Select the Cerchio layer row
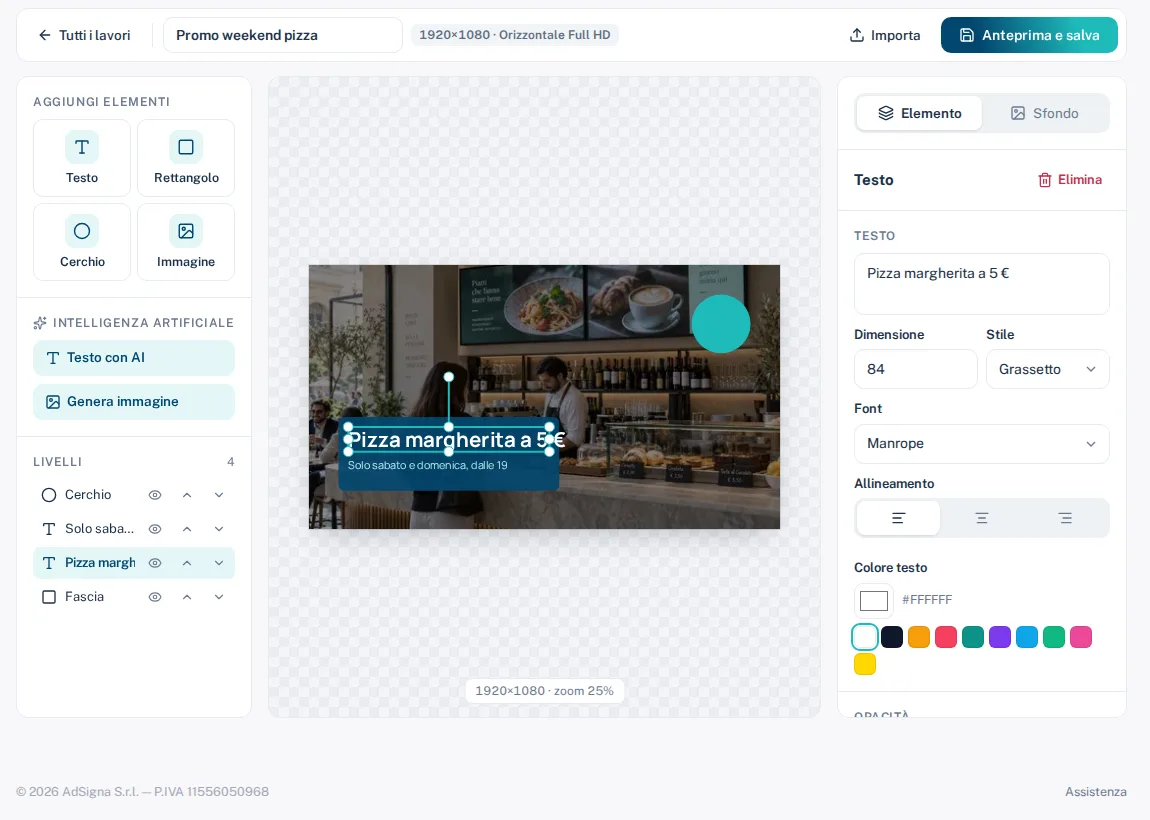This screenshot has height=820, width=1150. tap(133, 495)
